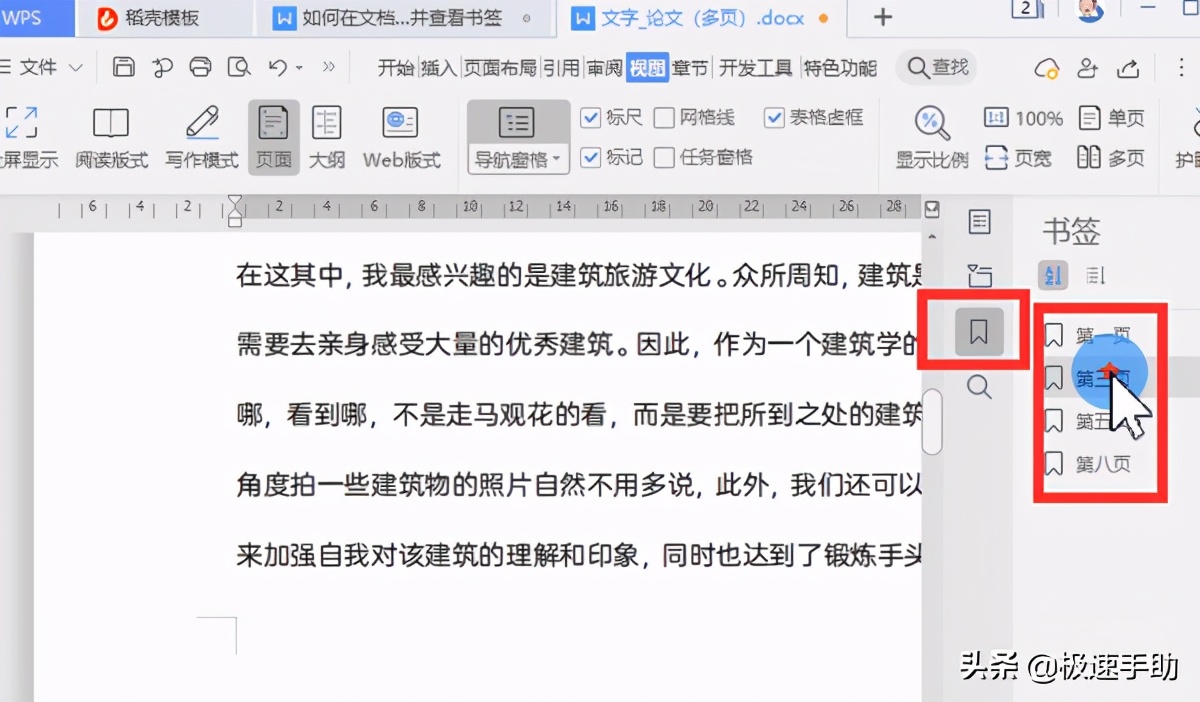
Task: Open a new tab with plus button
Action: tap(883, 17)
